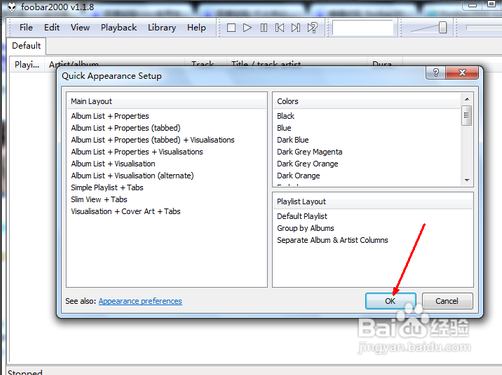
Task: Select 'Album List + Properties + Visualisations'
Action: point(137,152)
